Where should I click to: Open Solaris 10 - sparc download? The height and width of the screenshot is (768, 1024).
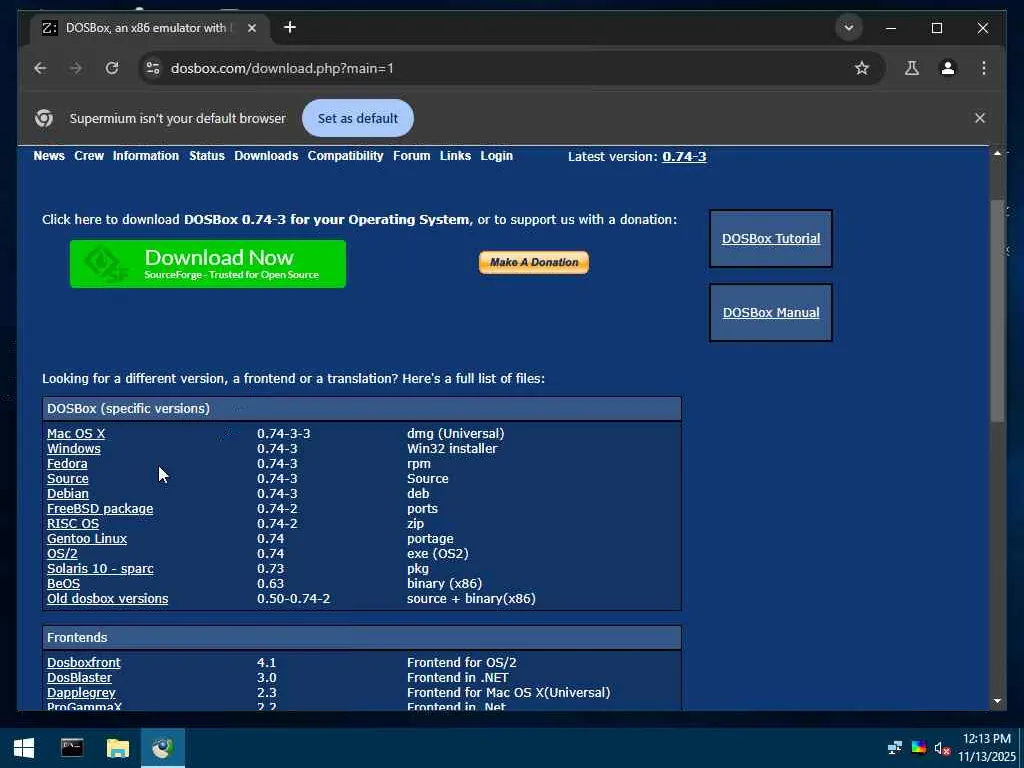tap(101, 569)
